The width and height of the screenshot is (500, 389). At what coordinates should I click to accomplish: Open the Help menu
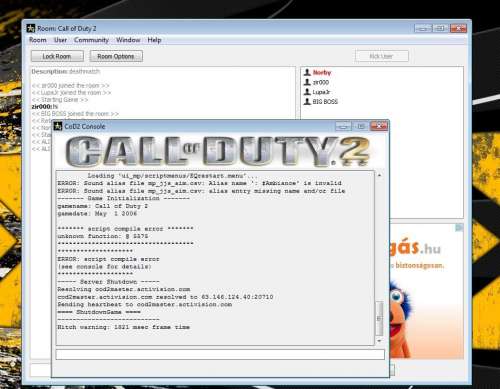[x=154, y=40]
